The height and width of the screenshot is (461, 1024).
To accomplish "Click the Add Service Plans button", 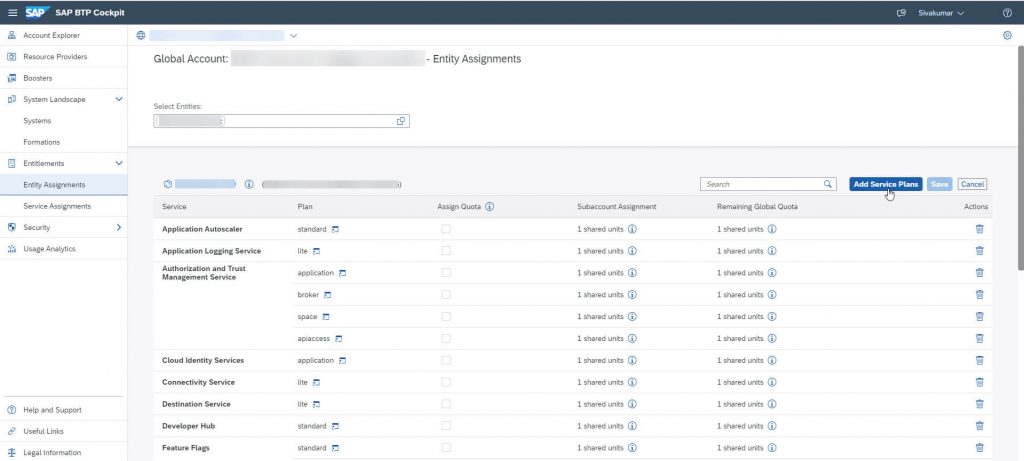I will (886, 184).
